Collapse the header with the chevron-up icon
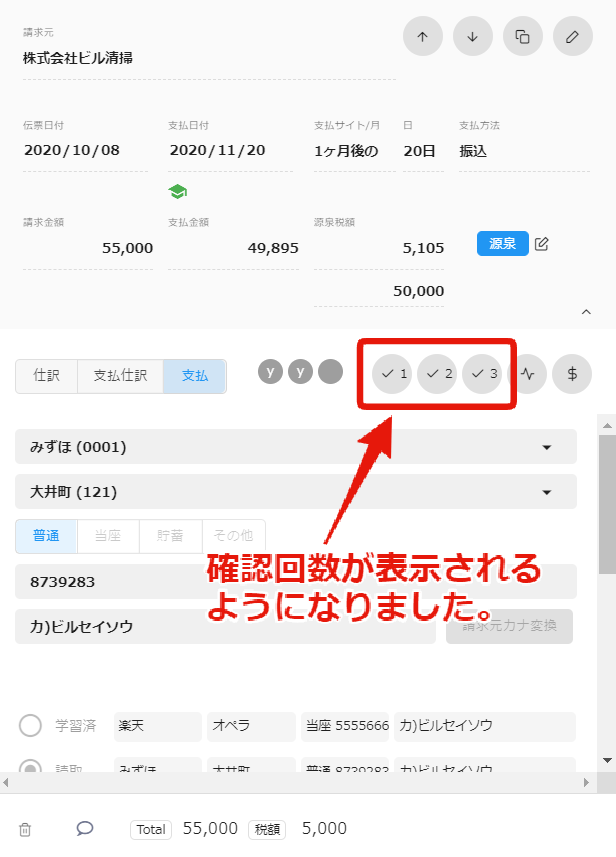 (586, 312)
